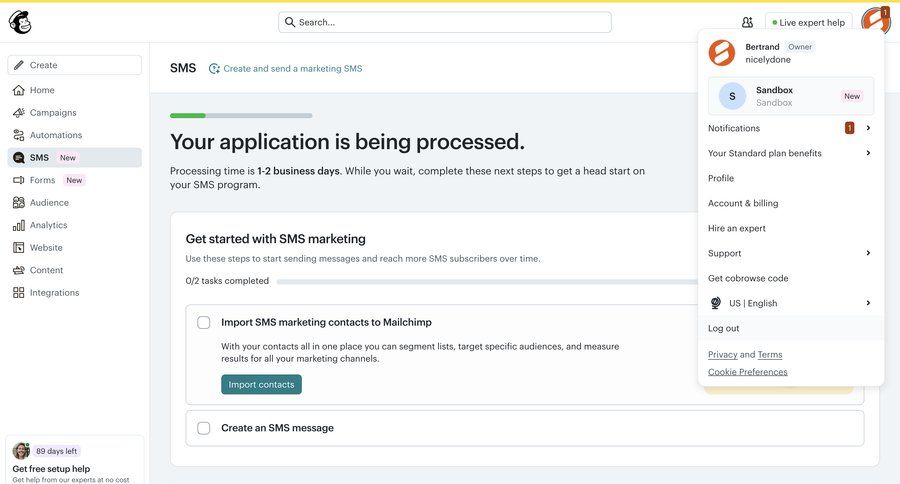
Task: Click the Audience sidebar label
Action: point(49,203)
